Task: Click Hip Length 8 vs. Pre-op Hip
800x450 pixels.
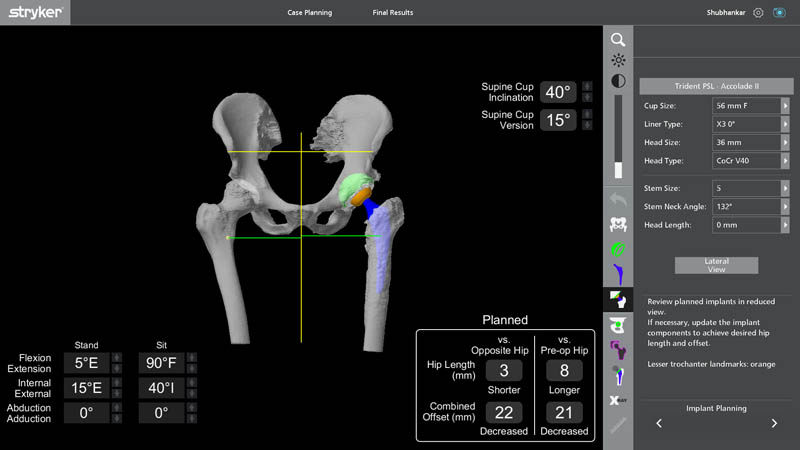Action: (x=564, y=370)
